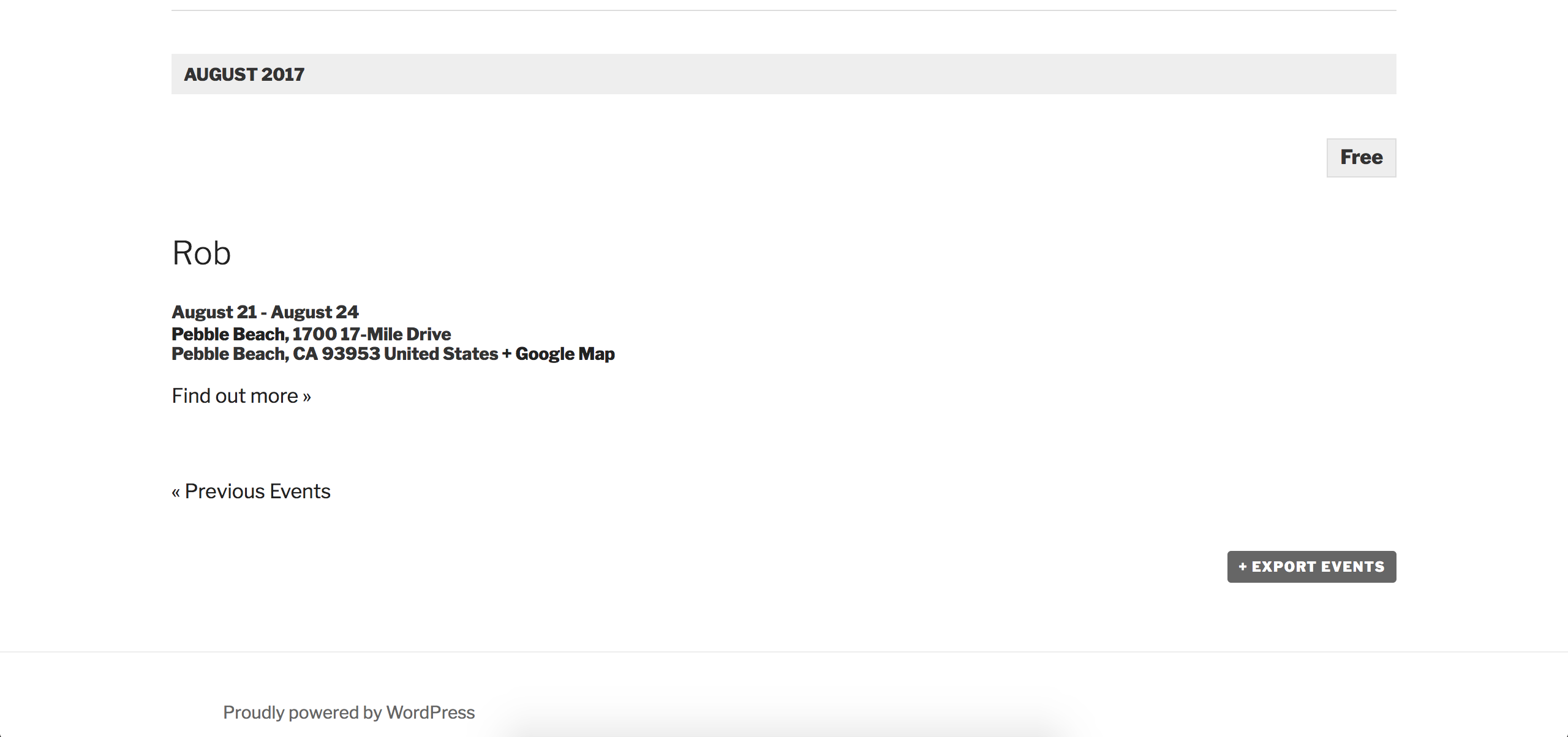The width and height of the screenshot is (1568, 737).
Task: Click the Find out more link
Action: [x=235, y=396]
